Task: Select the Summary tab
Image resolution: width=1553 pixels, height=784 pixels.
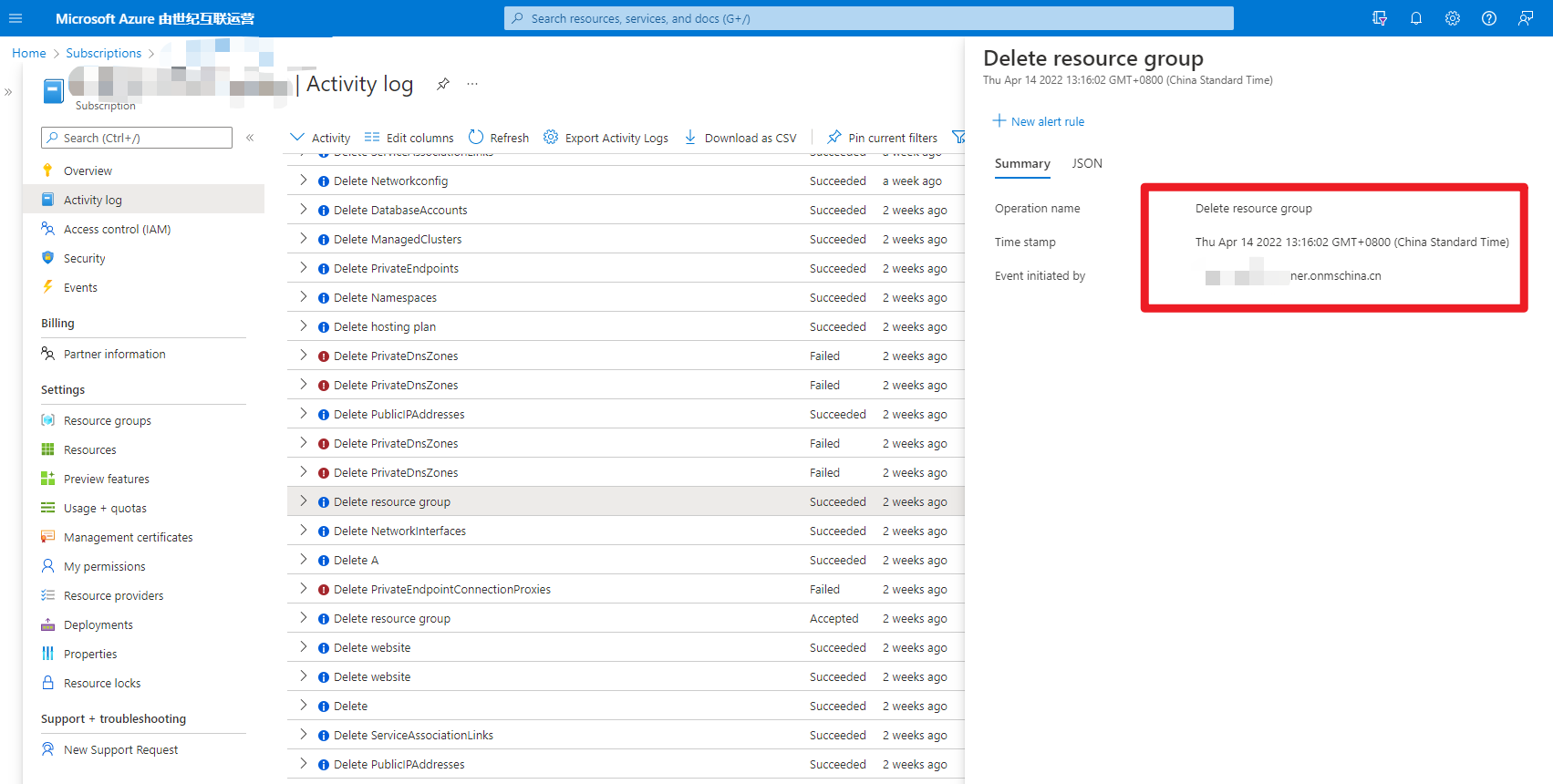Action: 1021,163
